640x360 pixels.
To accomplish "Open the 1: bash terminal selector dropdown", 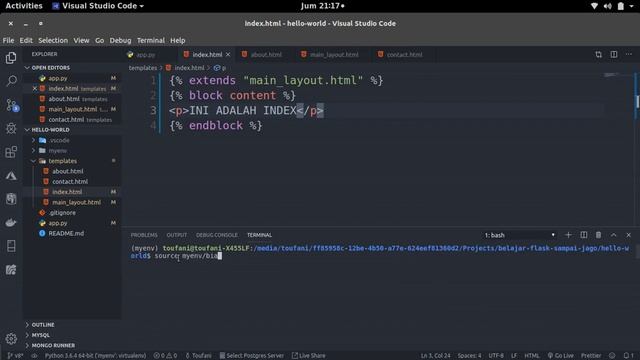I will [x=519, y=235].
